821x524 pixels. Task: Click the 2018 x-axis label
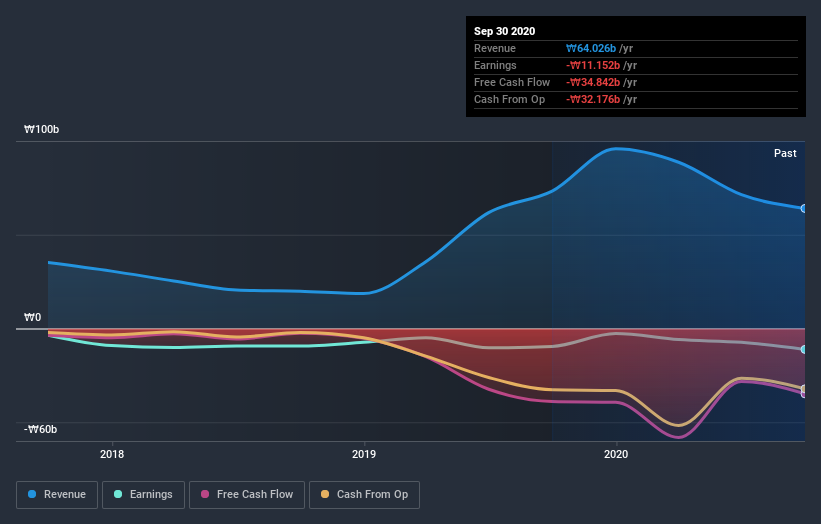tap(112, 454)
